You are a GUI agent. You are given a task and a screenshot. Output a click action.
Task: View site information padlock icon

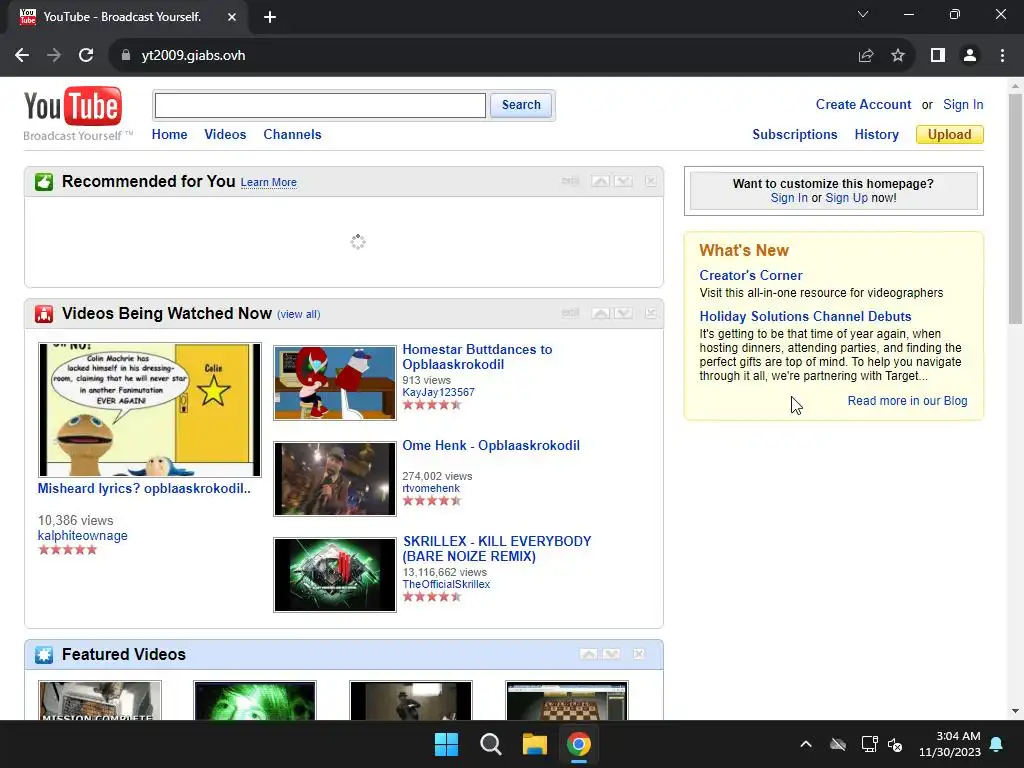pyautogui.click(x=126, y=56)
